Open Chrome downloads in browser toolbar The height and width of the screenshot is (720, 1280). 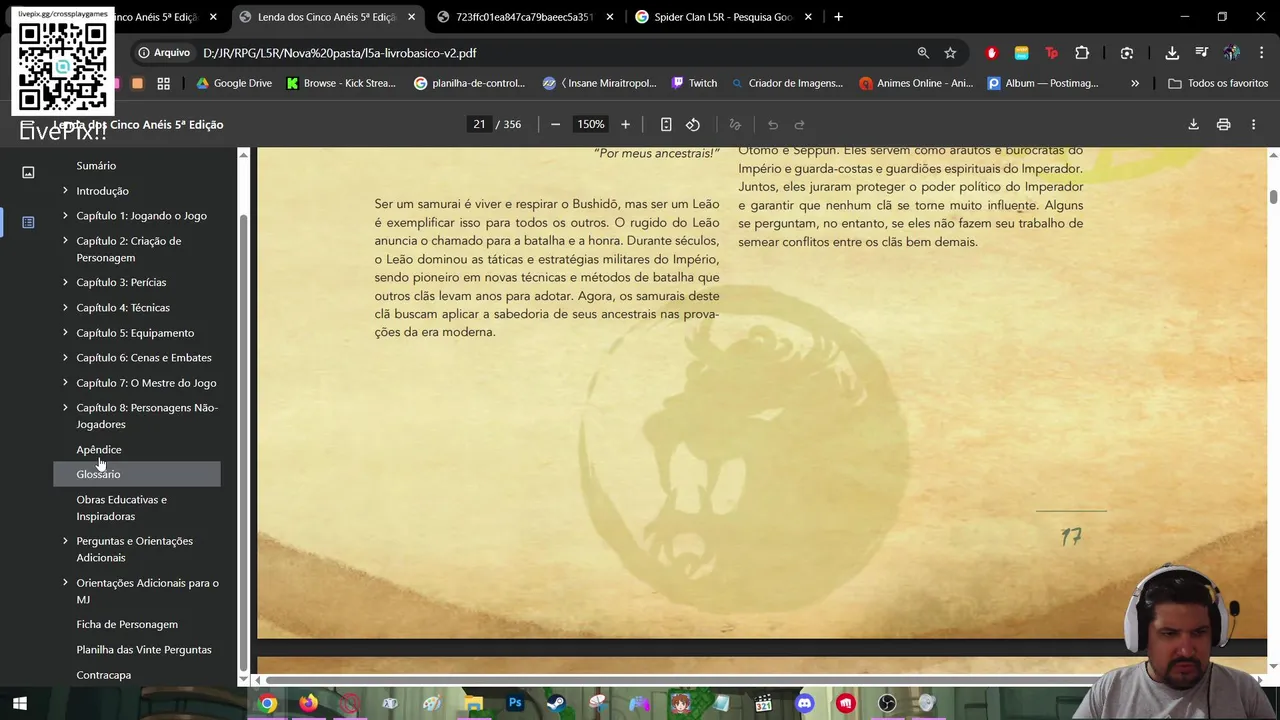1172,53
